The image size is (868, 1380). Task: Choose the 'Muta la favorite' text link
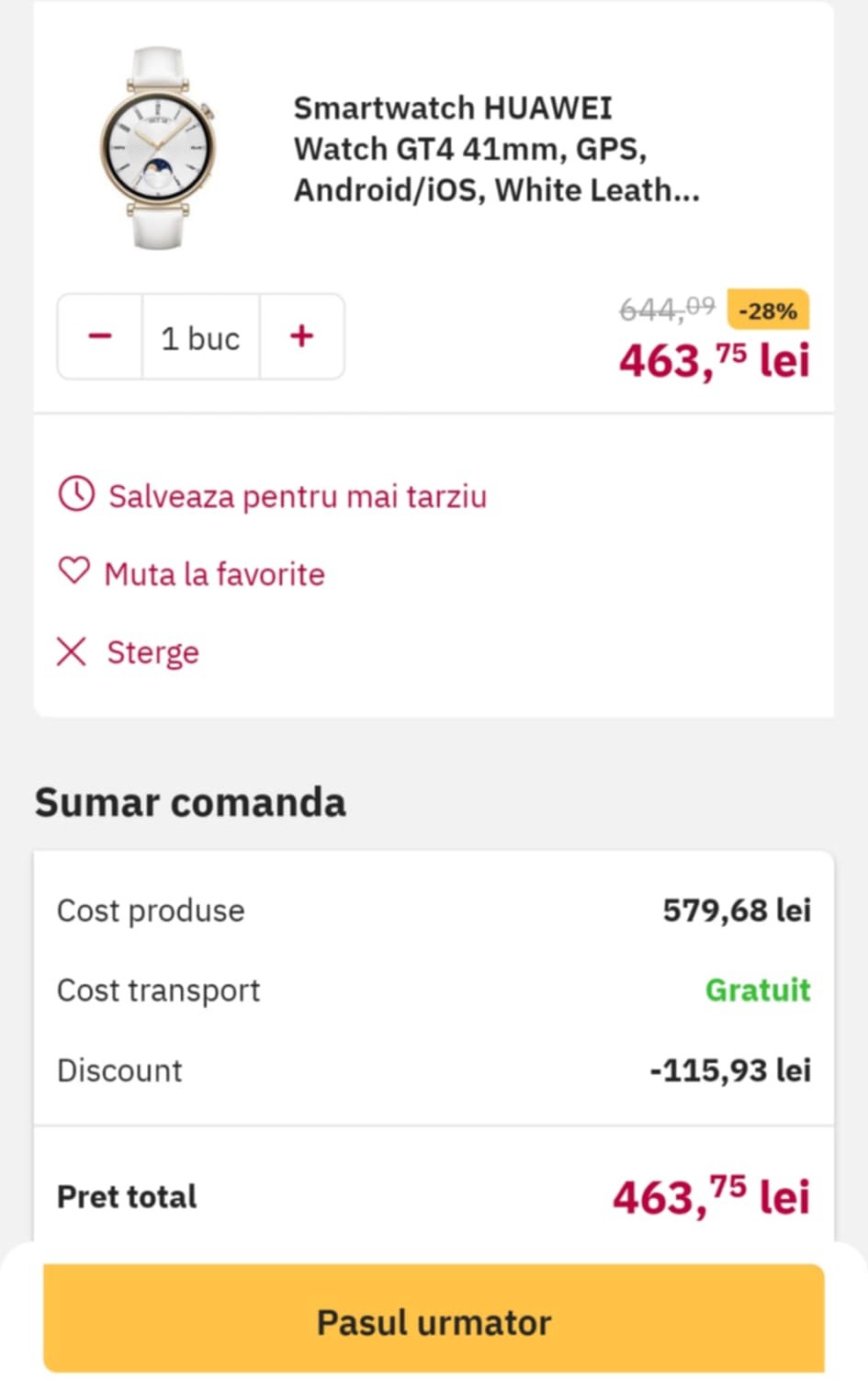pos(214,574)
